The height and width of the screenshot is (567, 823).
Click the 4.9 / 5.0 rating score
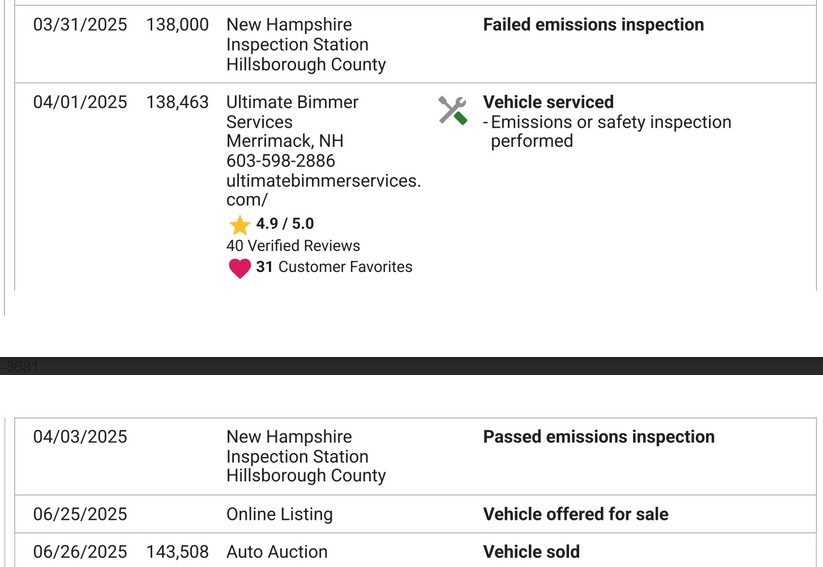284,224
